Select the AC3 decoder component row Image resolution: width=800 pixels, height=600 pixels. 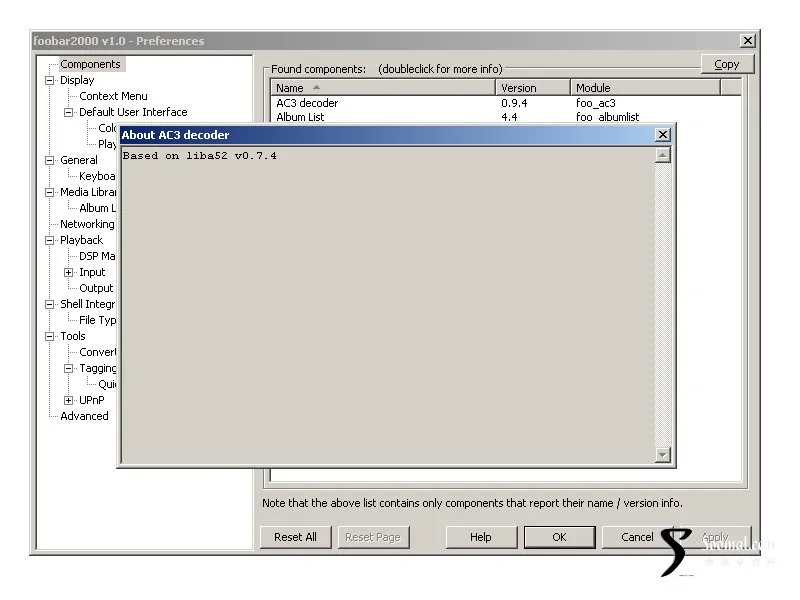click(506, 103)
